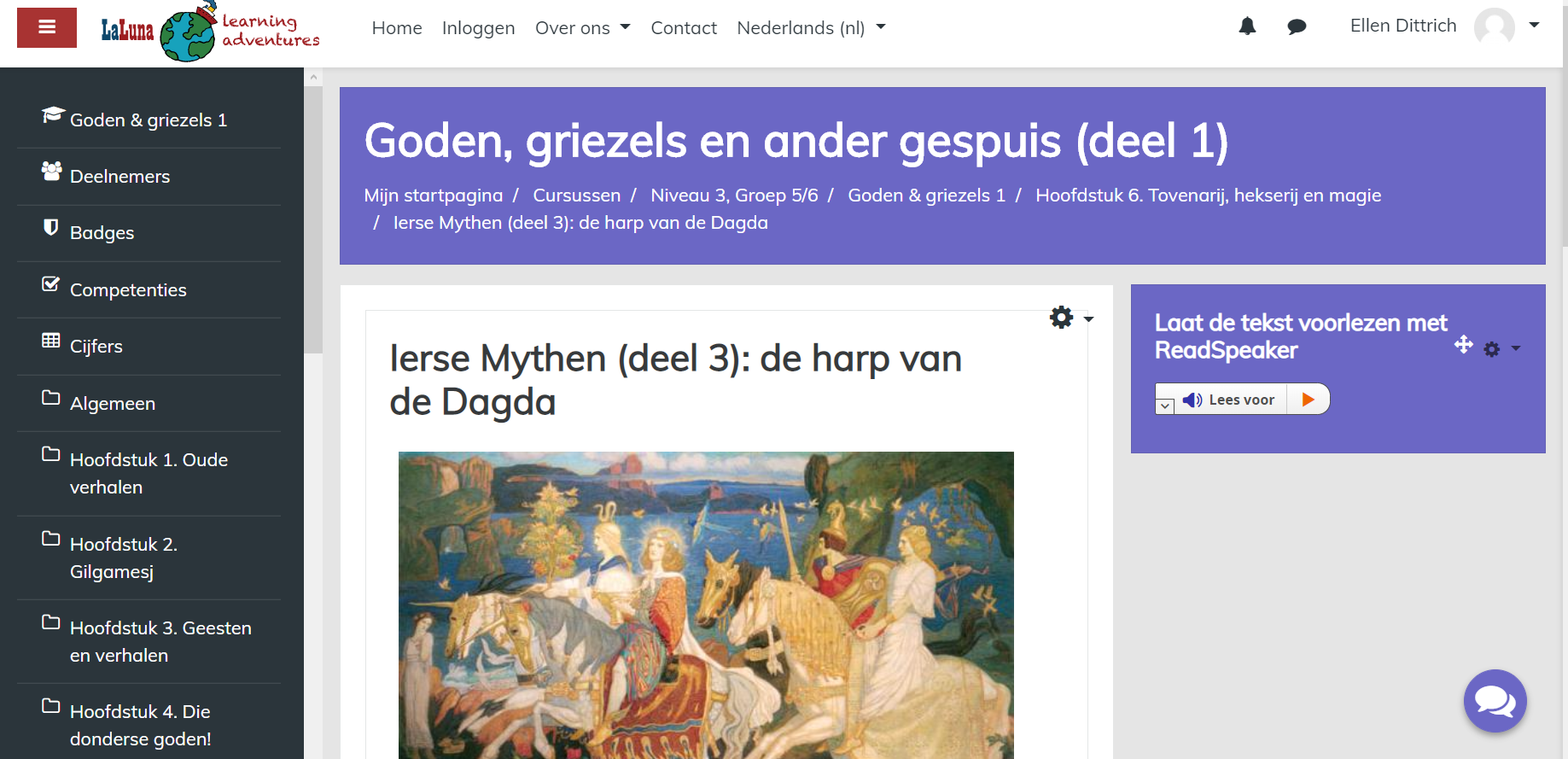Screen dimensions: 1568x759
Task: Click the Badges shield icon
Action: (51, 227)
